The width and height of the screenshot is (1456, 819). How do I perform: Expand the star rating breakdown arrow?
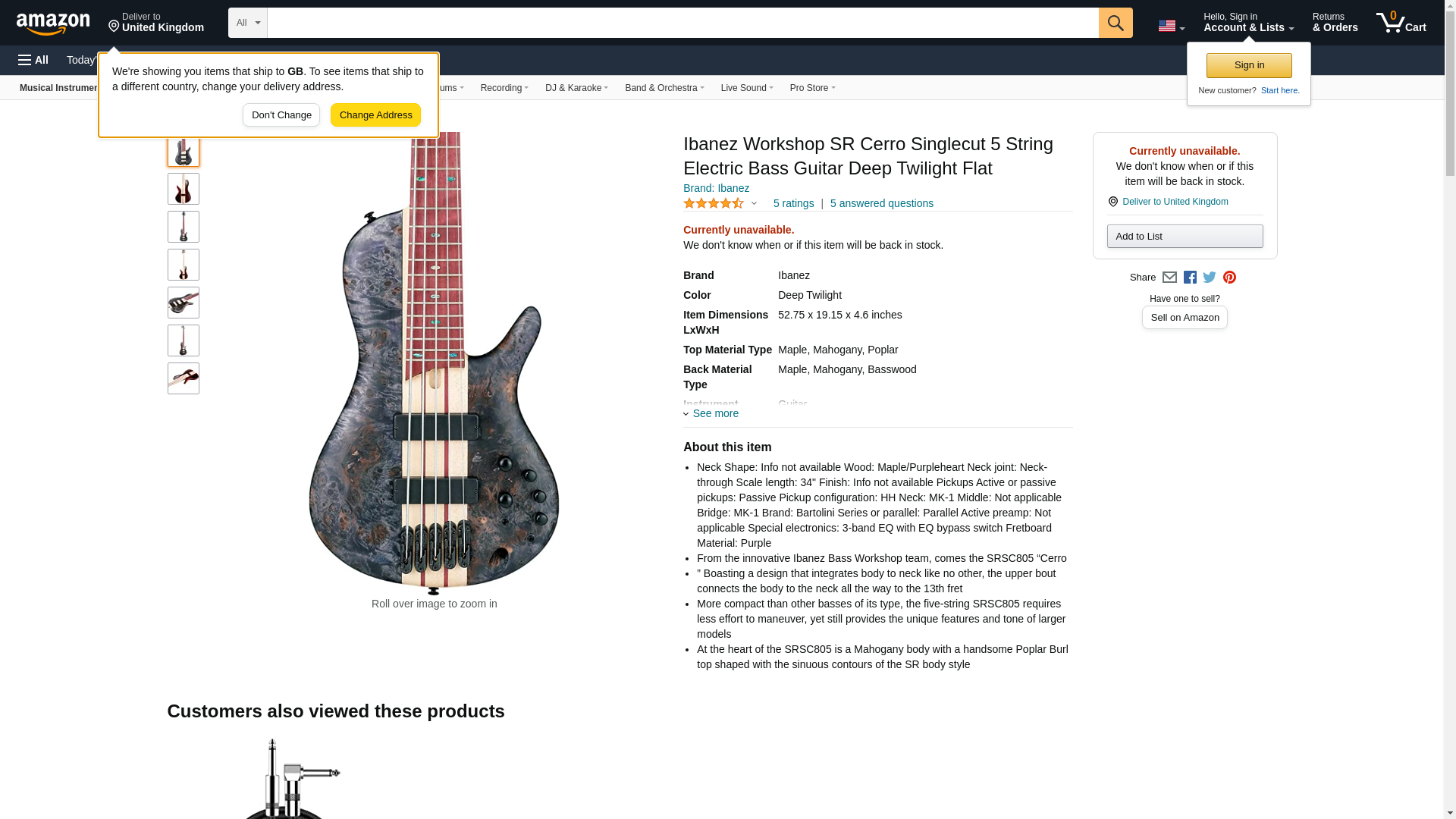click(754, 203)
